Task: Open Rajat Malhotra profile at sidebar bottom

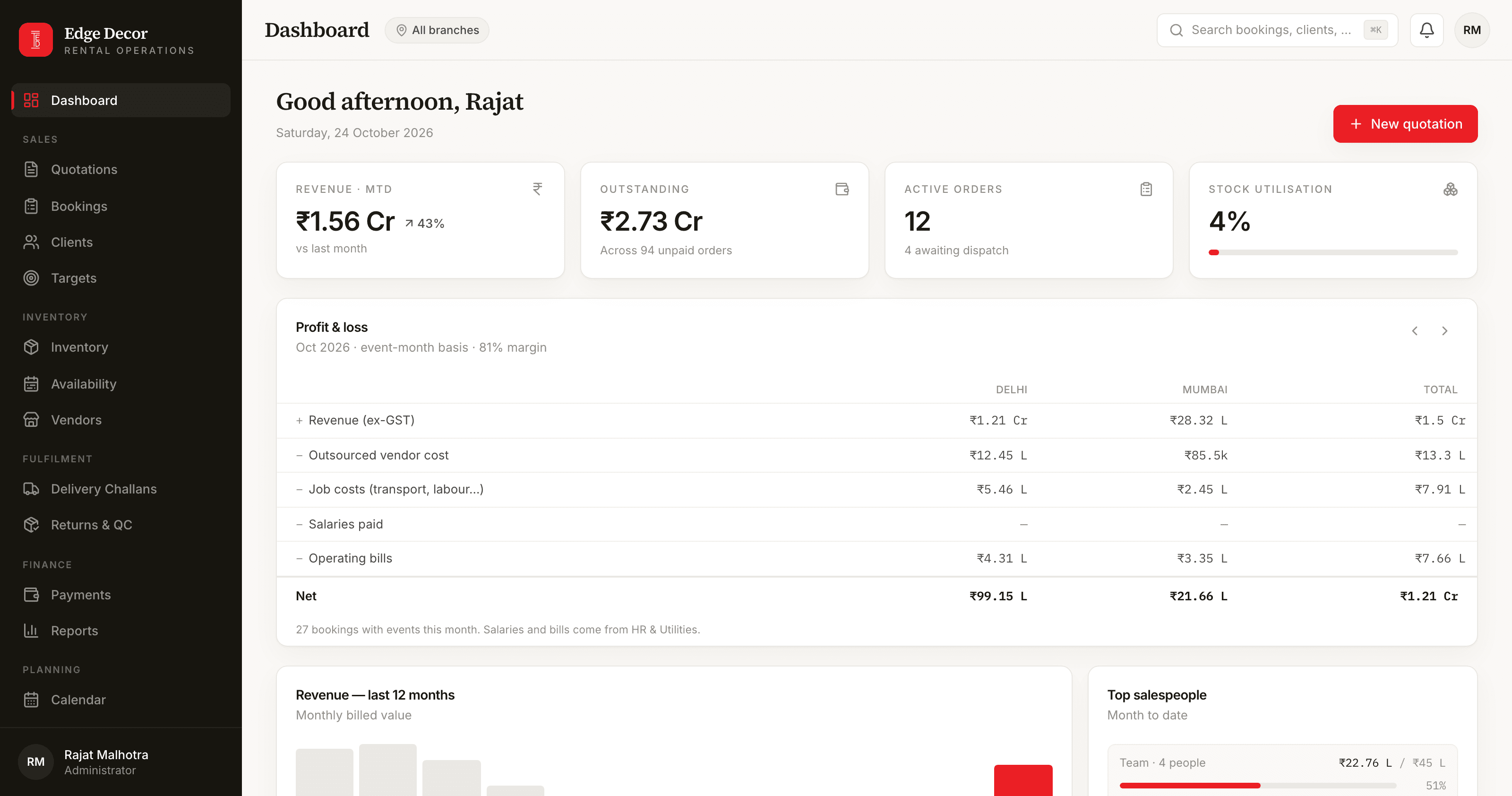Action: click(121, 762)
